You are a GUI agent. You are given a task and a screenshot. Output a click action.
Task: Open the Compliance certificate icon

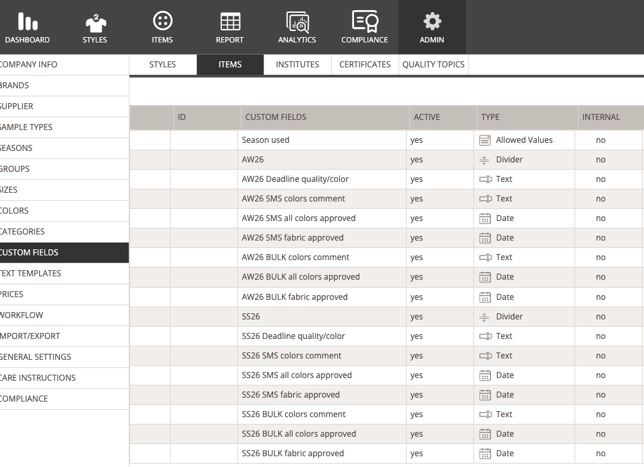[365, 21]
